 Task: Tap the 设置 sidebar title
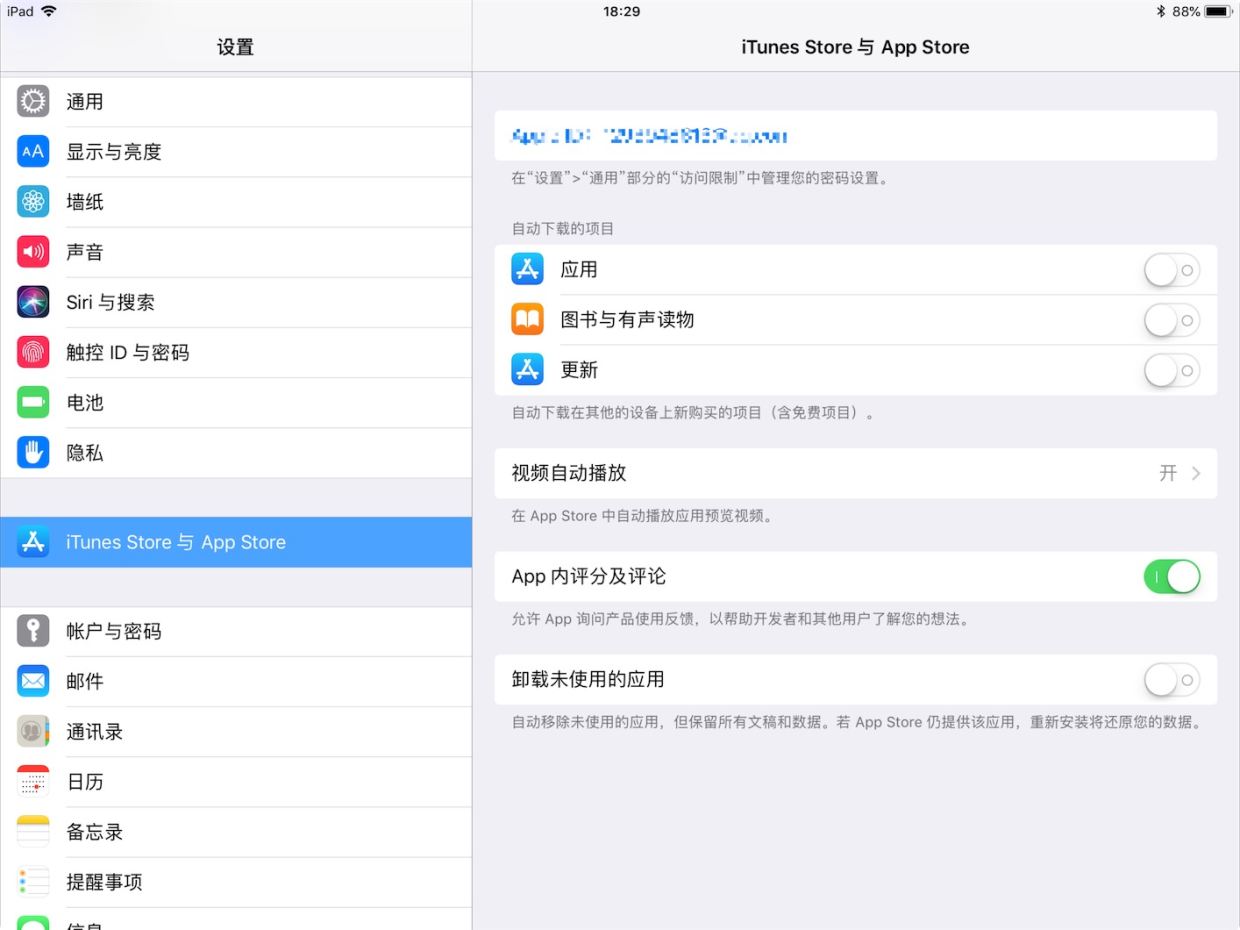[236, 47]
